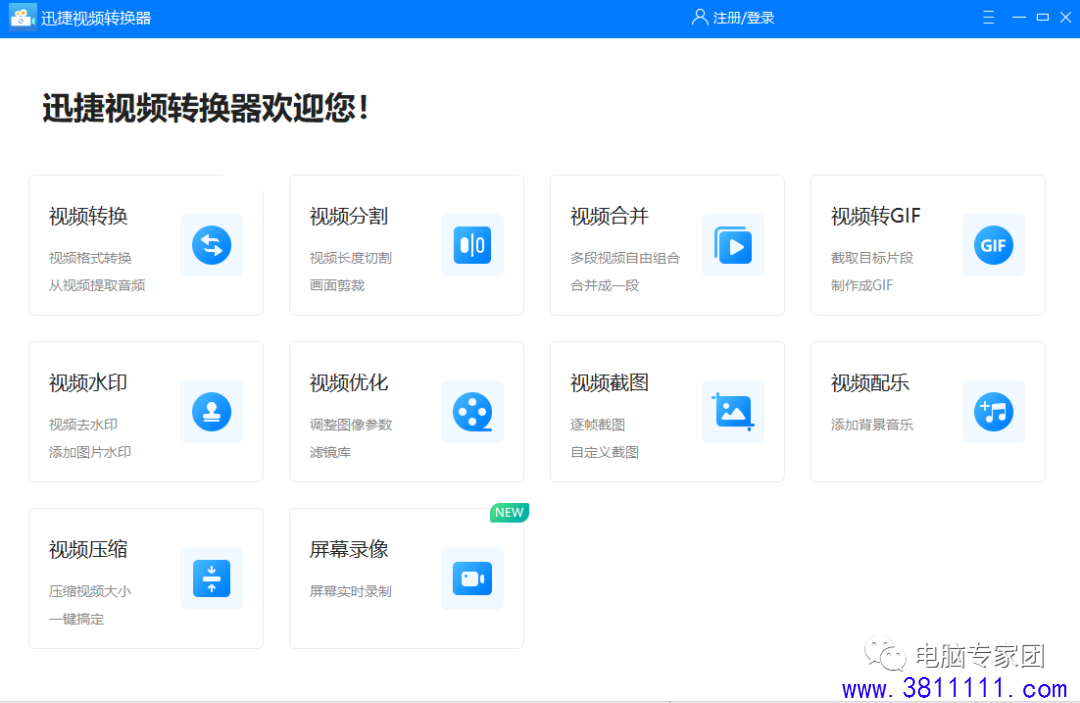Minimize the 迅捷视频转换器 window
This screenshot has width=1080, height=703.
1019,17
